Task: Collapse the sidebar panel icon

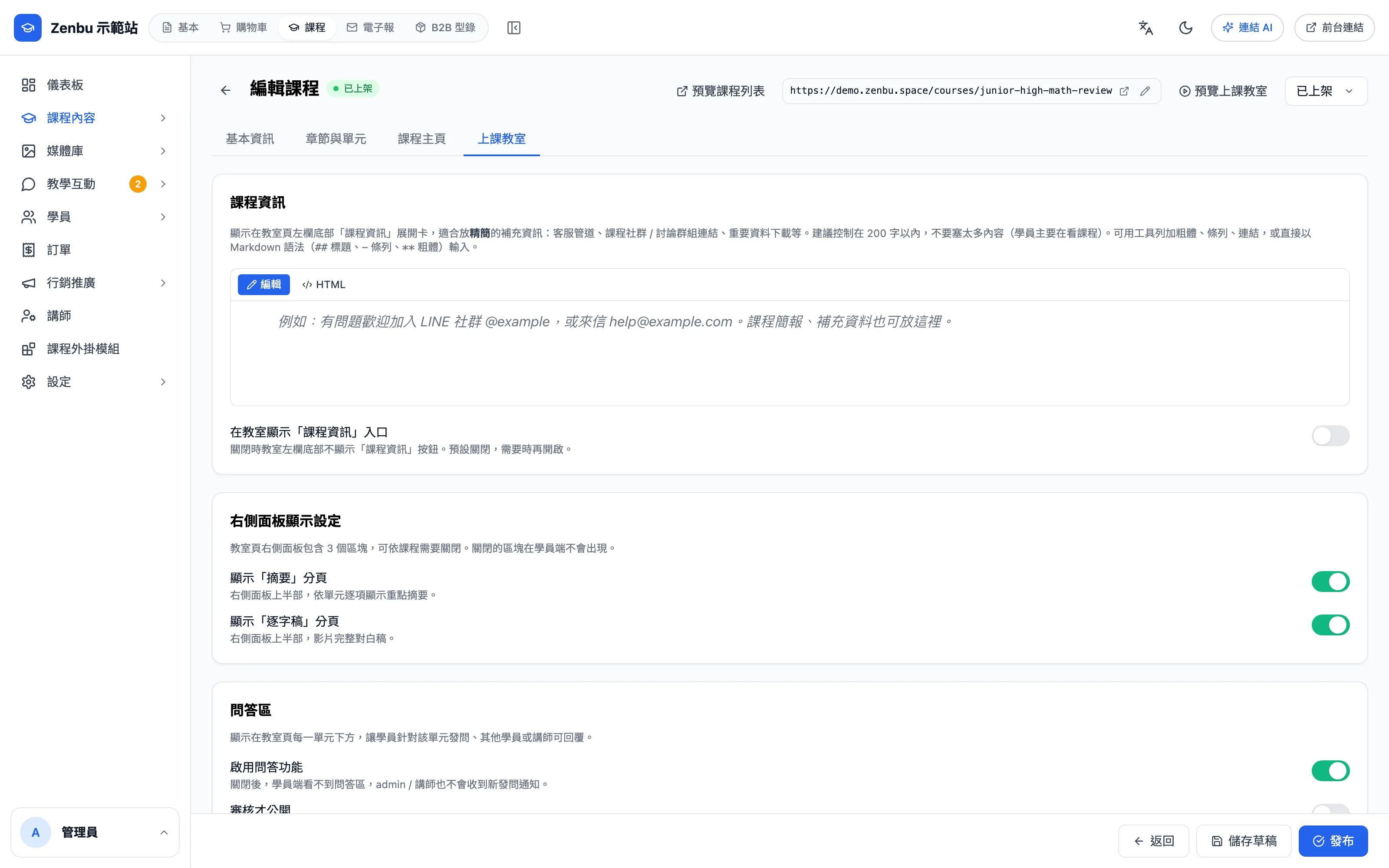Action: click(513, 27)
